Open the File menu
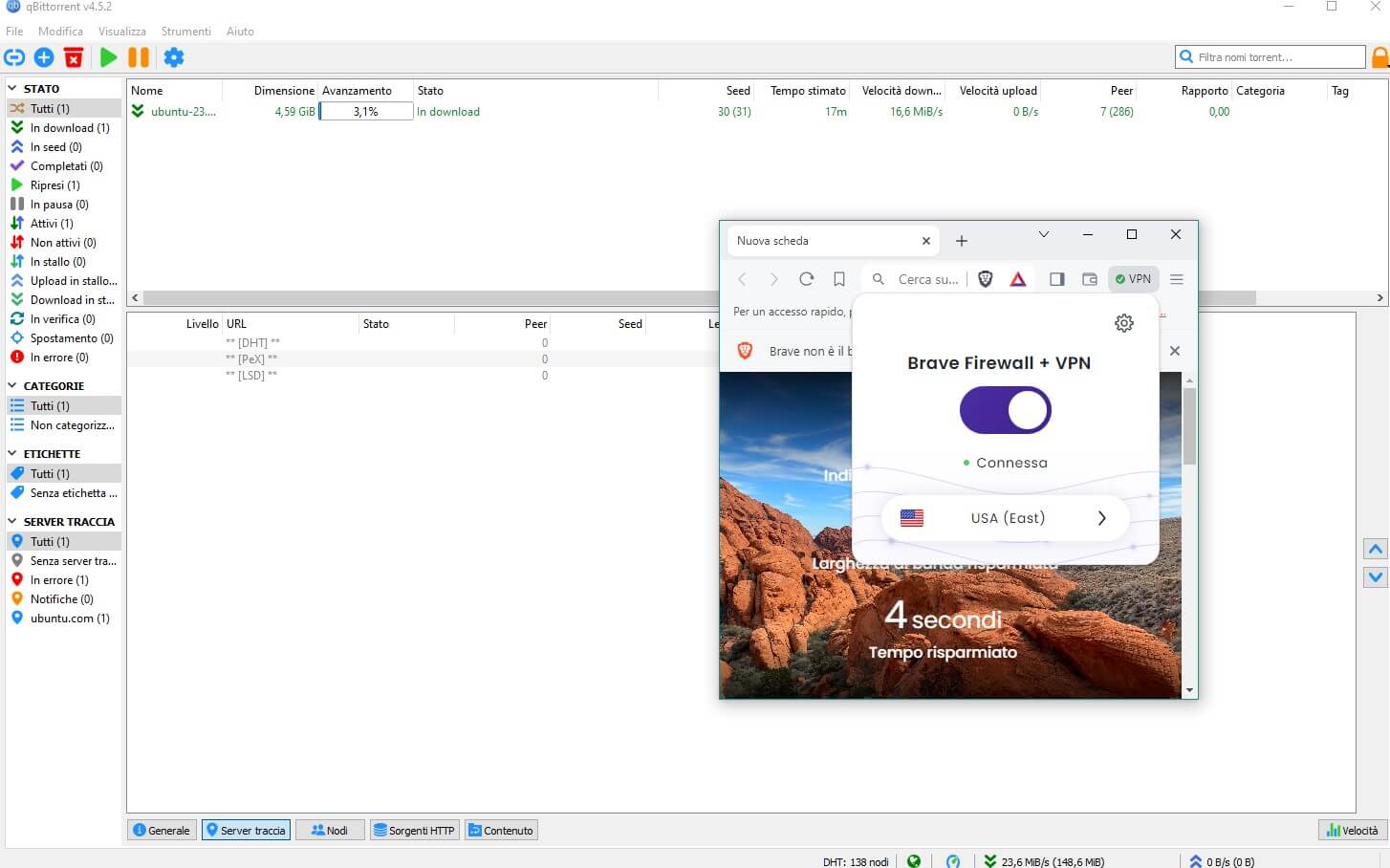This screenshot has width=1390, height=868. coord(14,32)
